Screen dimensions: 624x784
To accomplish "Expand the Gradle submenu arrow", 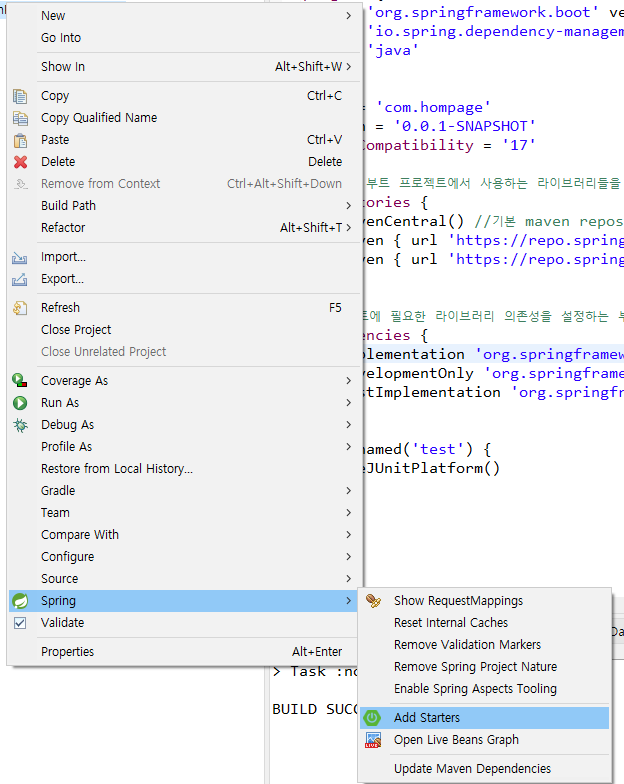I will [348, 491].
